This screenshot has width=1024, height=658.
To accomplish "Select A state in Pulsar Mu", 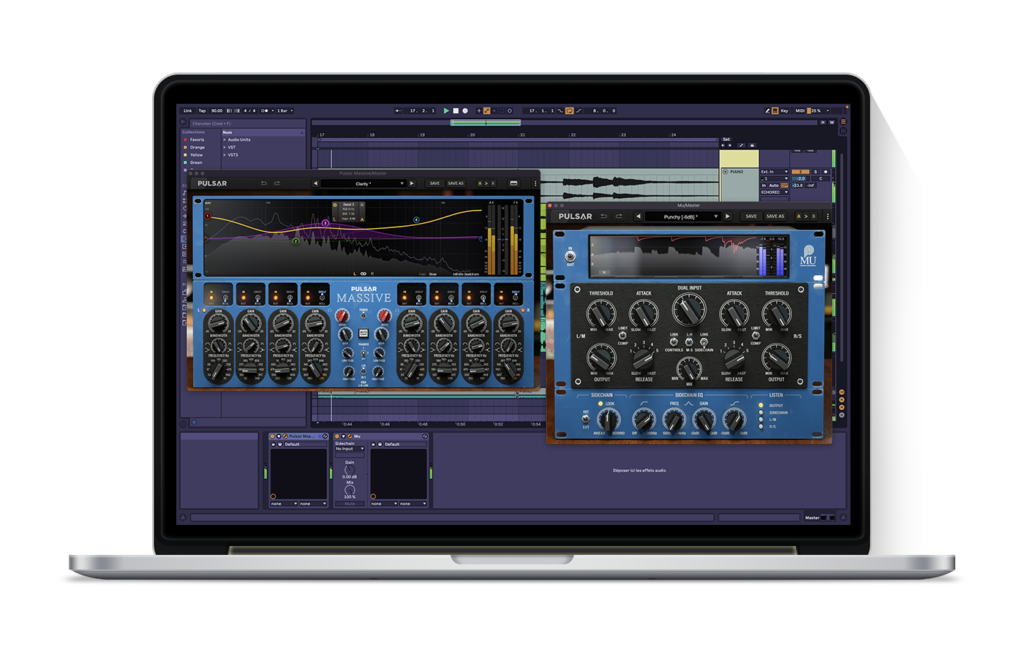I will pos(798,216).
